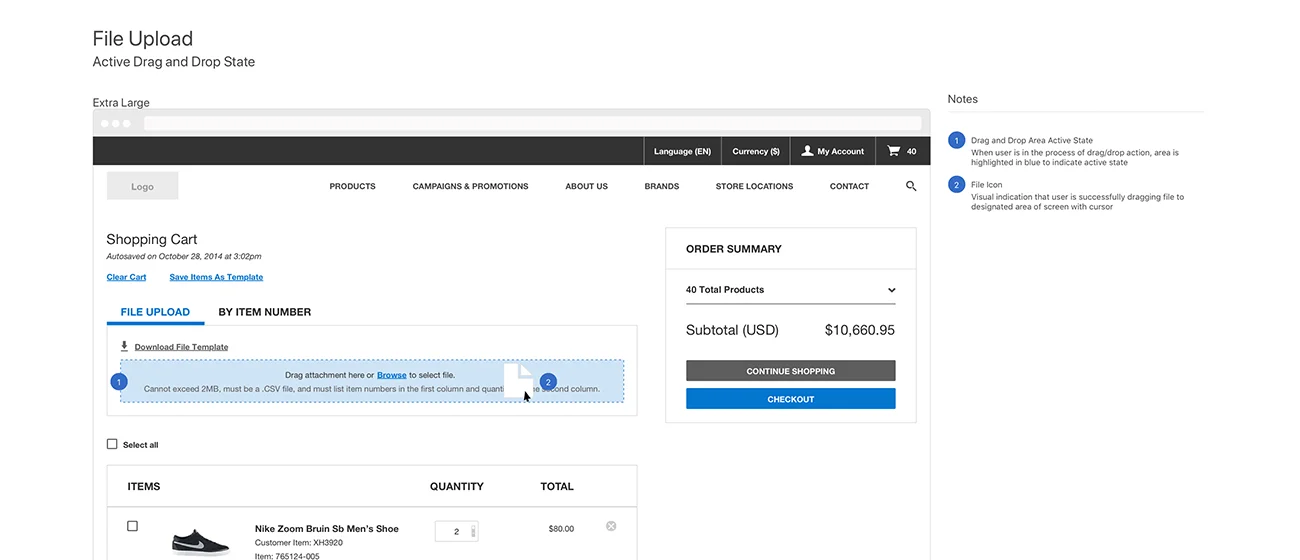Click the quantity field showing 2
The image size is (1300, 560).
tap(456, 531)
